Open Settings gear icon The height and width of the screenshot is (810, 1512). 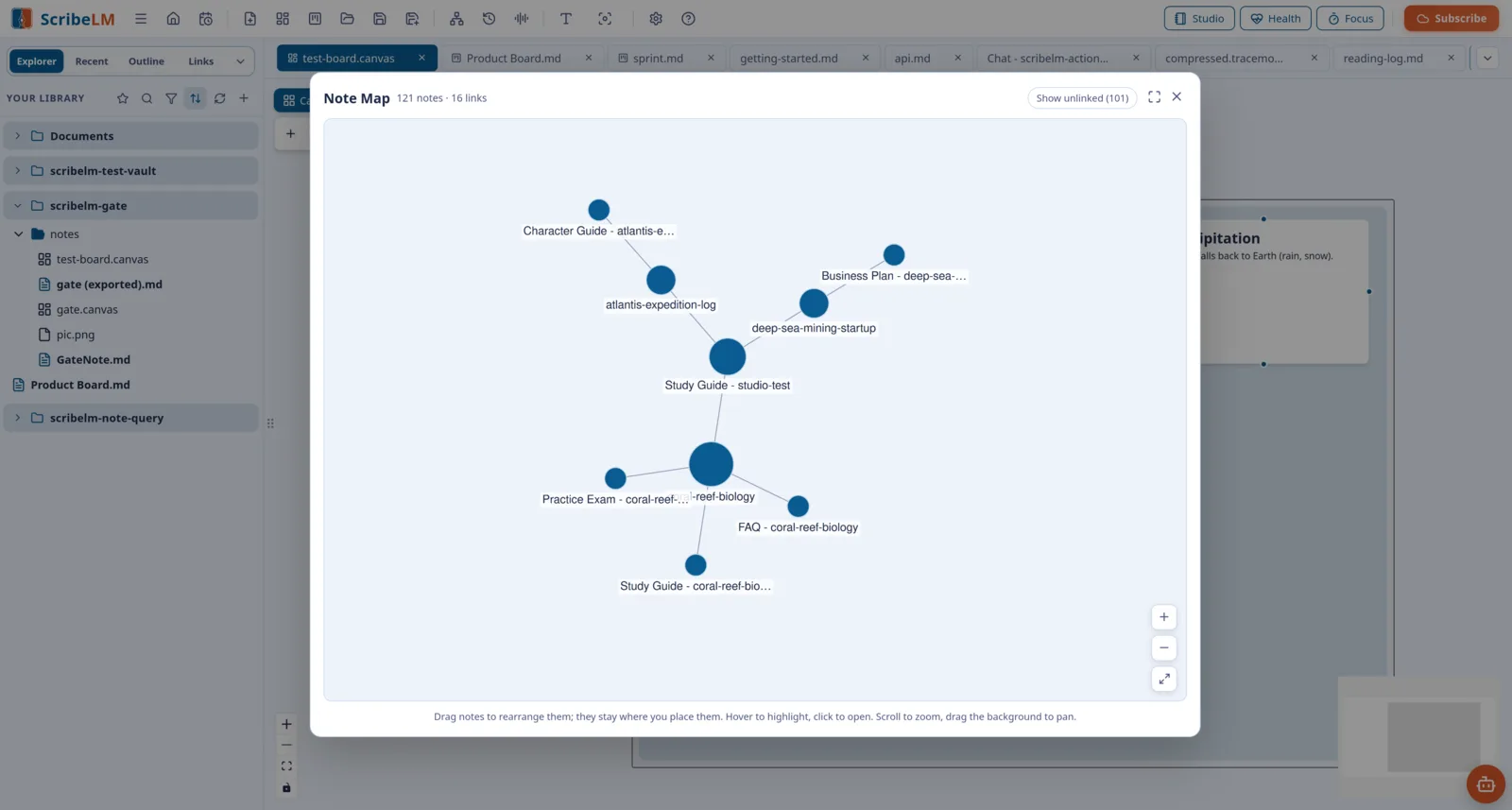click(656, 19)
